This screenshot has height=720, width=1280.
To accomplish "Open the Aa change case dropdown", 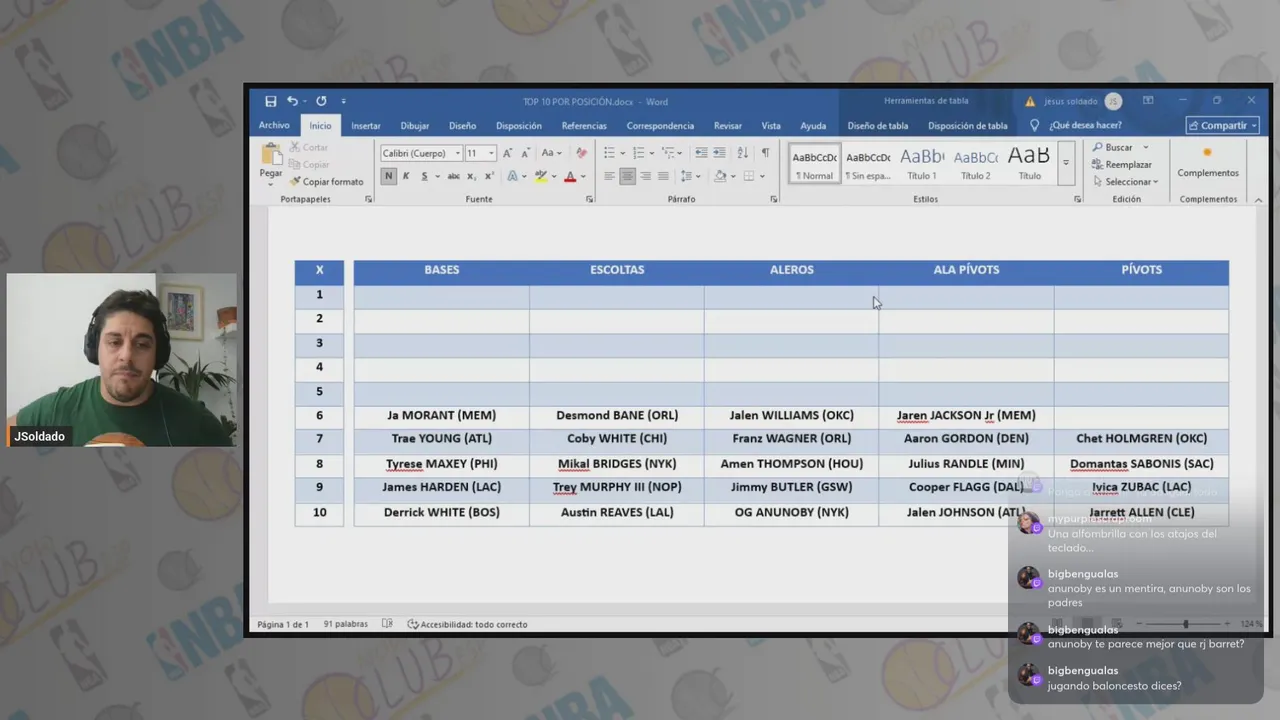I will [x=551, y=153].
